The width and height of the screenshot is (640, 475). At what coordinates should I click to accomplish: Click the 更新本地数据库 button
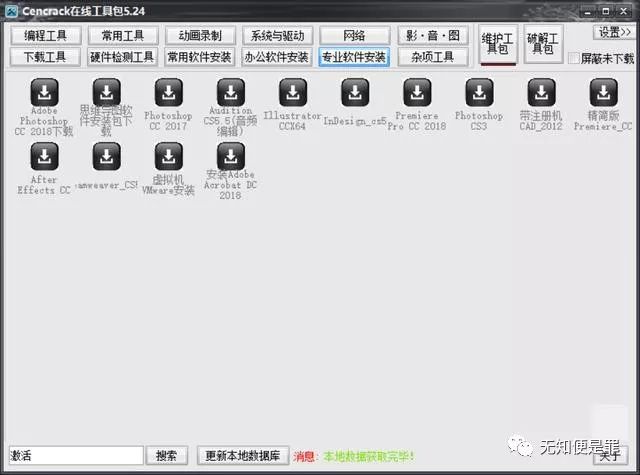pos(243,455)
